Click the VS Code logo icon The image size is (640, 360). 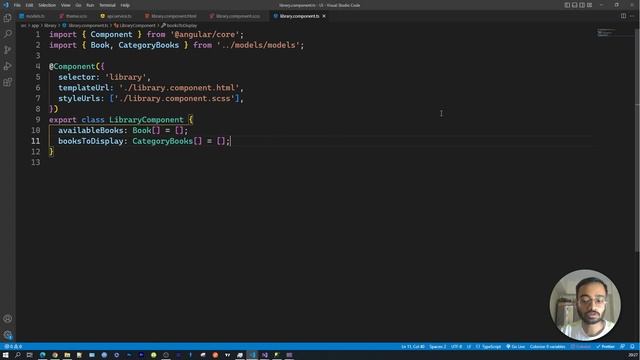click(x=6, y=5)
